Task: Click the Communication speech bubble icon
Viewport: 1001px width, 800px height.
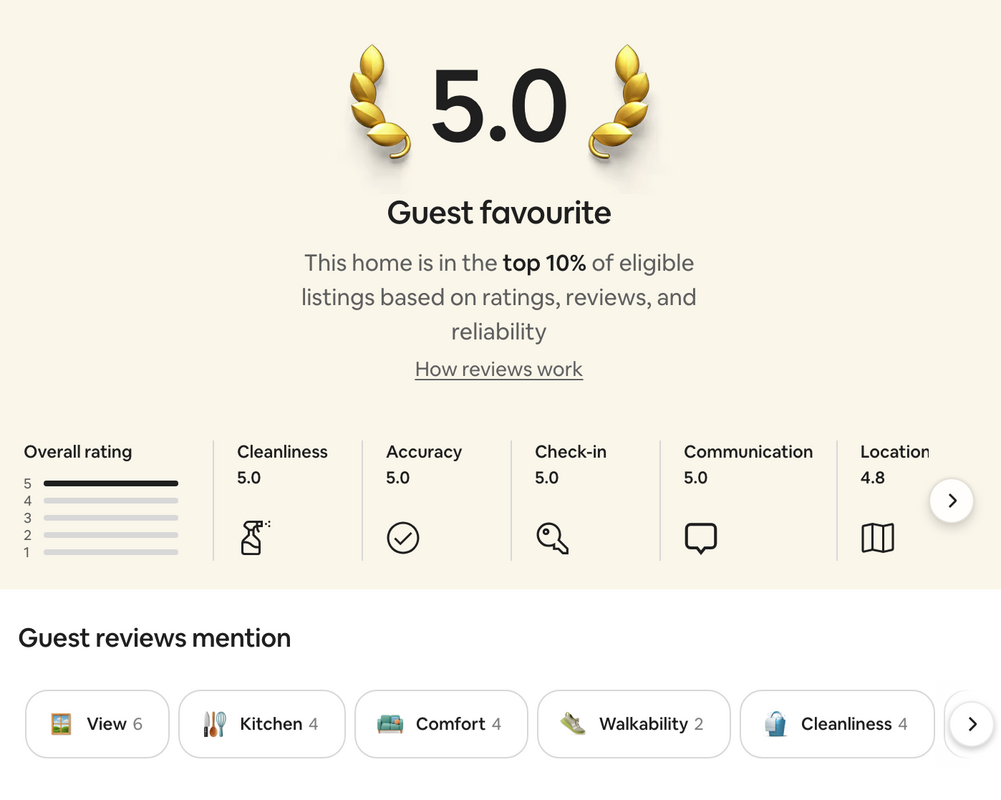Action: pyautogui.click(x=701, y=538)
